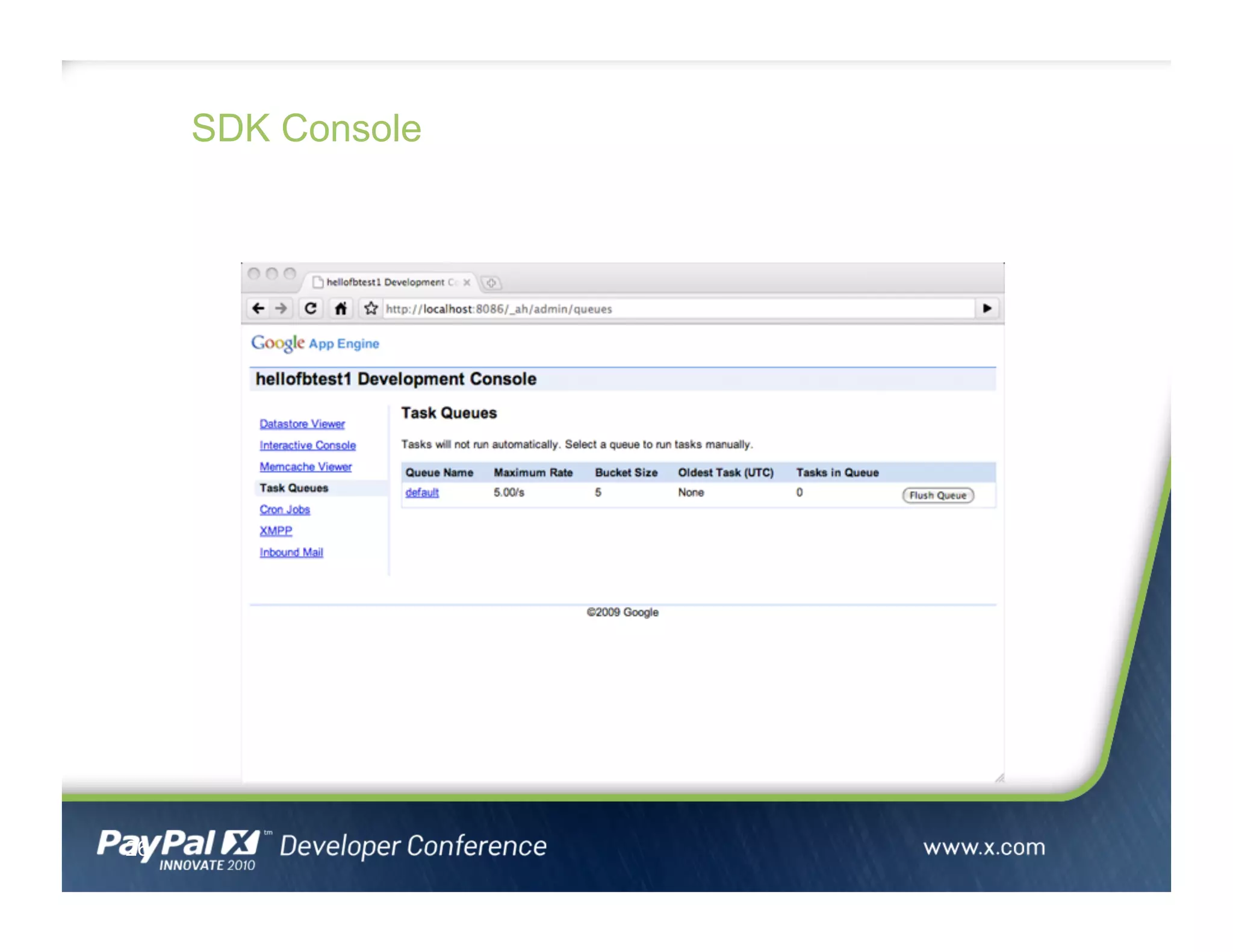This screenshot has width=1233, height=952.
Task: Click the go arrow at address bar end
Action: pyautogui.click(x=987, y=309)
